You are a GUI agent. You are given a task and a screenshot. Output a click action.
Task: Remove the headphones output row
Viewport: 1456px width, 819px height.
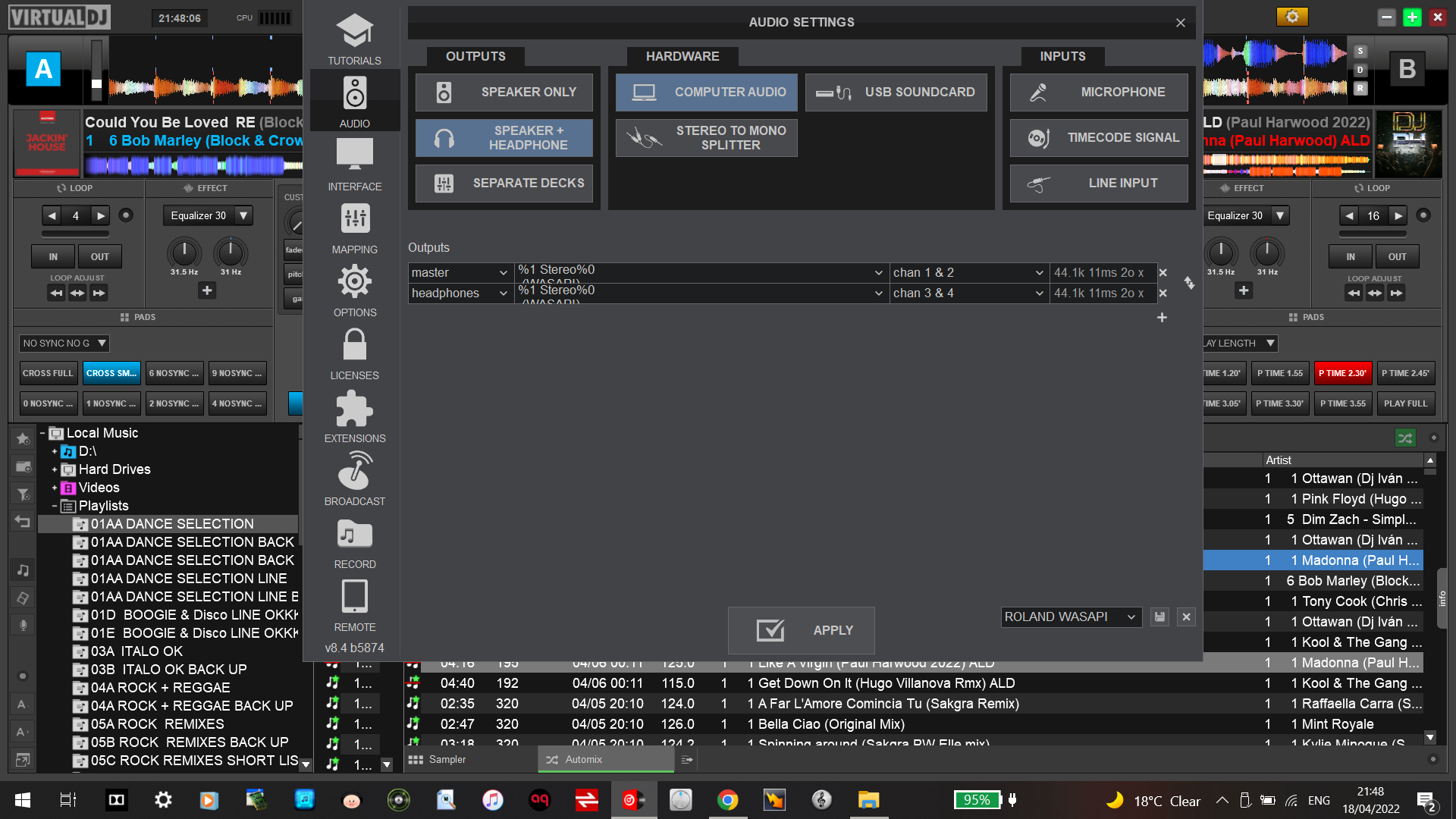1163,293
